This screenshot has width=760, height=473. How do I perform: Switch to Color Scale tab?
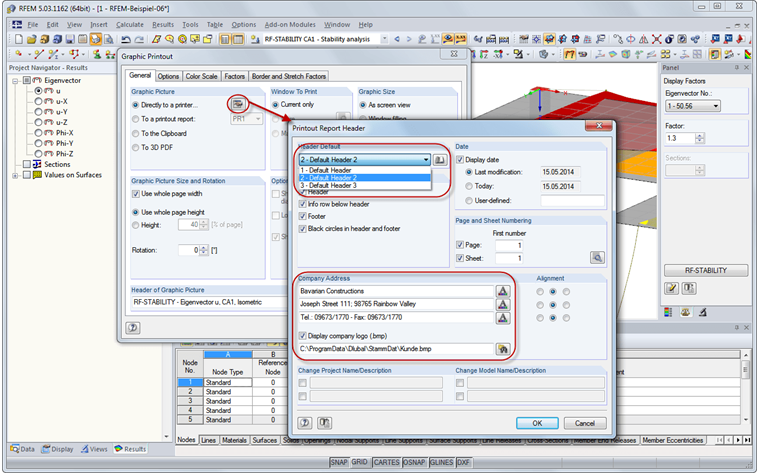point(201,76)
